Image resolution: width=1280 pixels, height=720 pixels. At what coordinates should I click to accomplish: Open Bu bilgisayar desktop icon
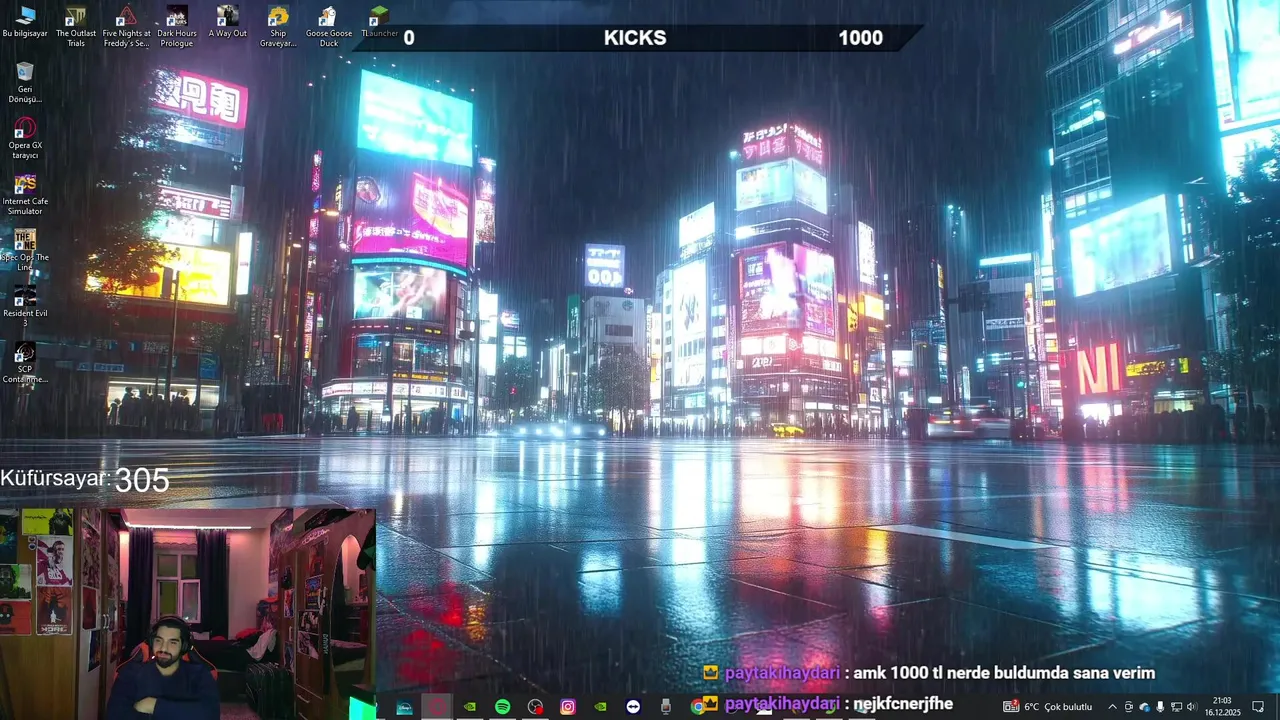click(x=25, y=21)
